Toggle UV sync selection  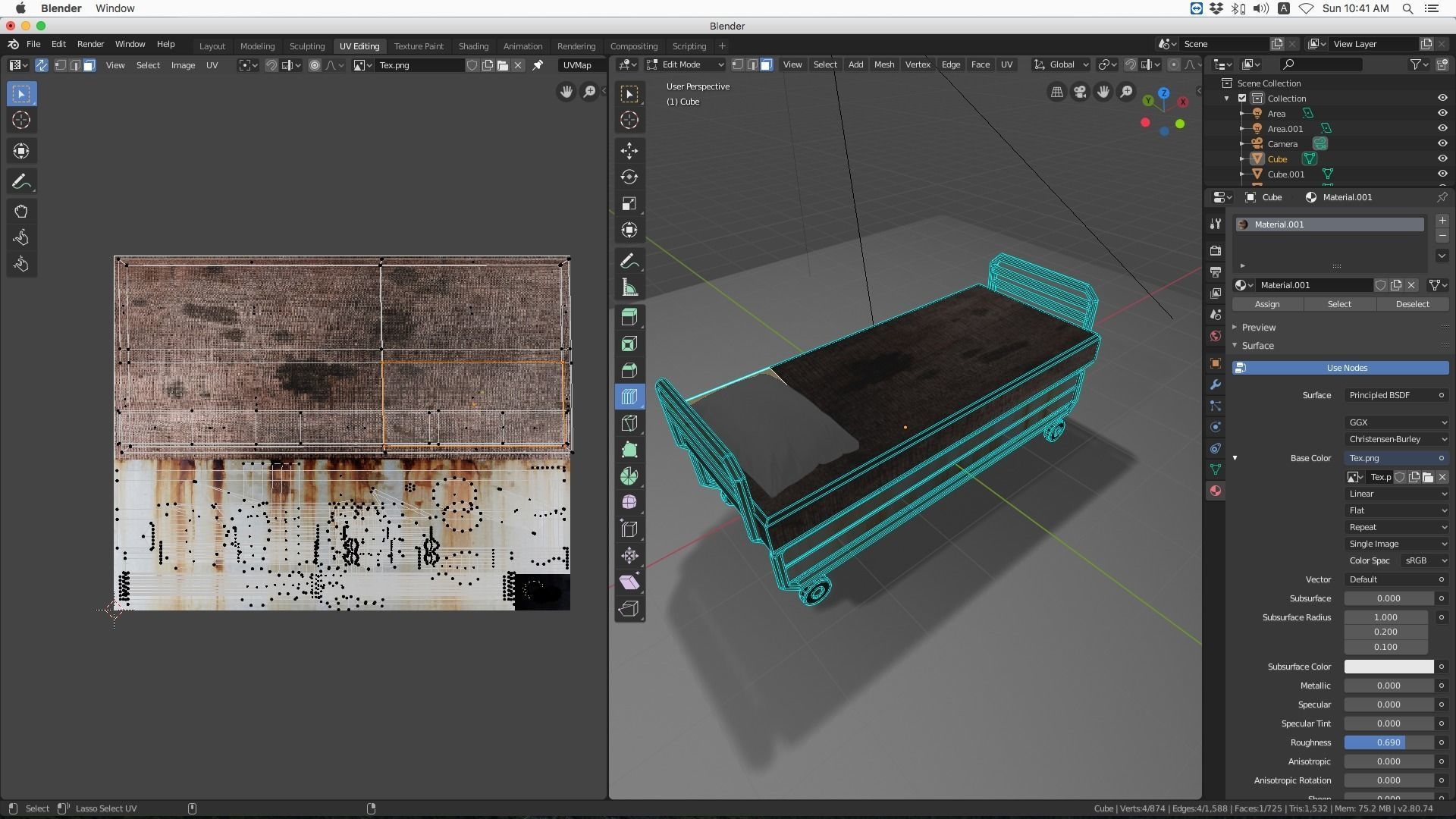pos(41,65)
